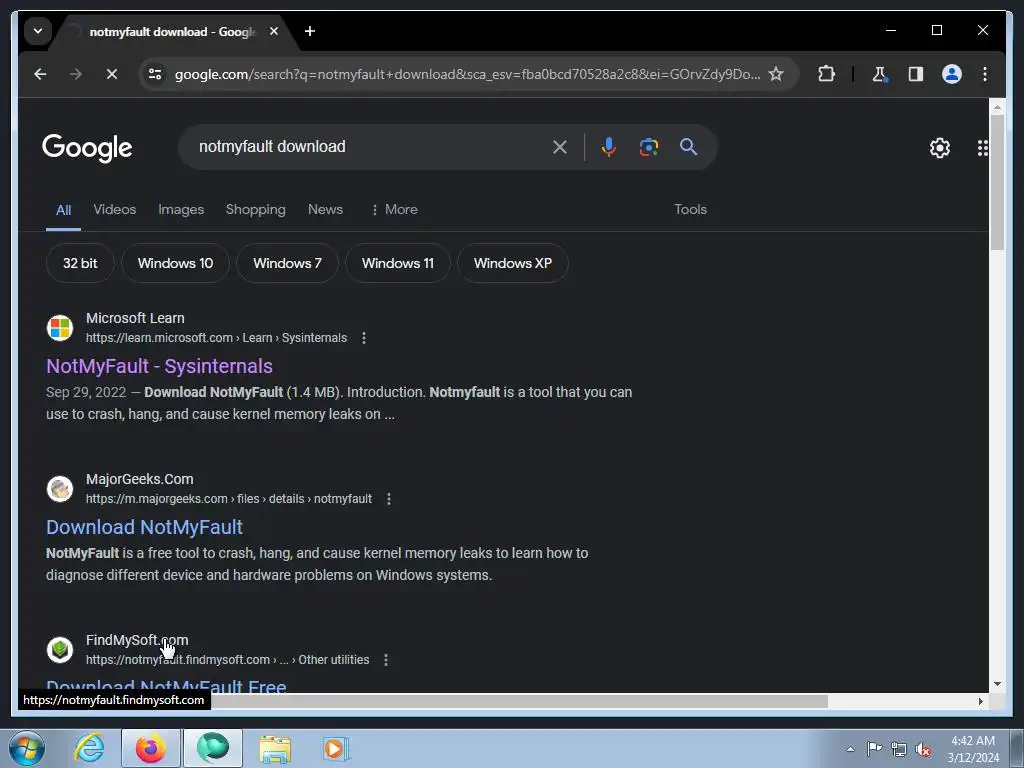Screen dimensions: 1024x768
Task: Switch to Shopping results
Action: (255, 210)
